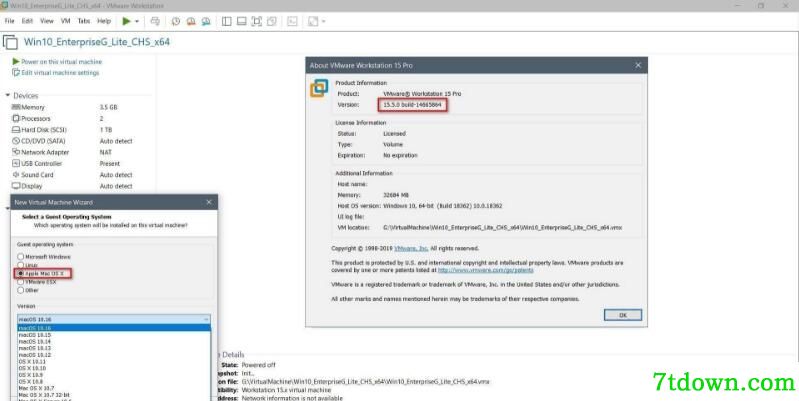Open the Tabs menu
The image size is (799, 401).
[x=84, y=21]
